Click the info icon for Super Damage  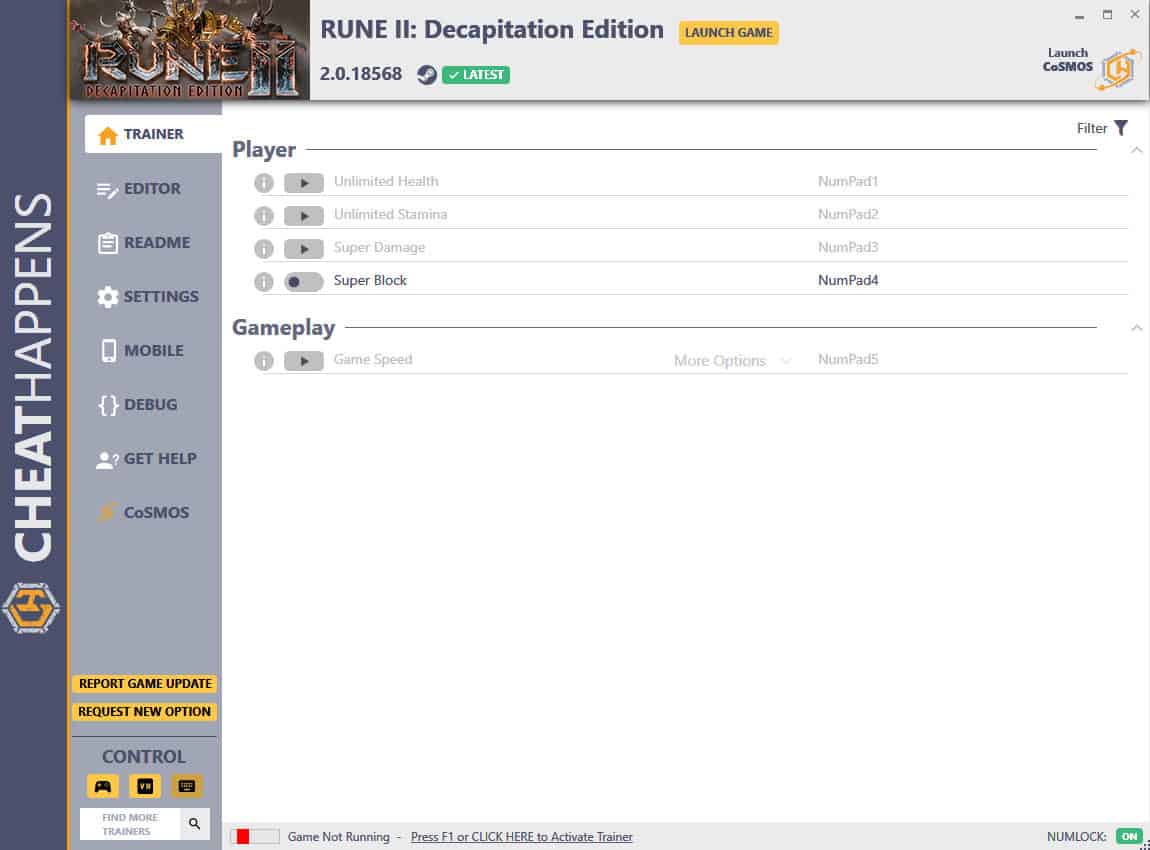(x=263, y=249)
